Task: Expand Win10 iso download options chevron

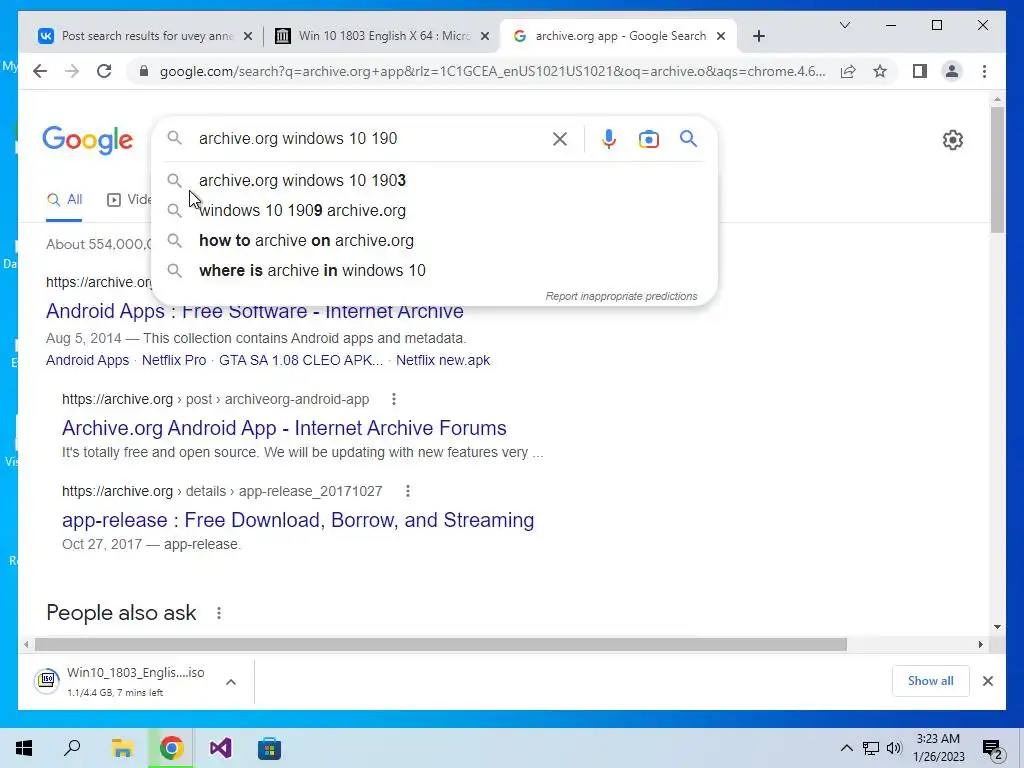Action: 231,682
